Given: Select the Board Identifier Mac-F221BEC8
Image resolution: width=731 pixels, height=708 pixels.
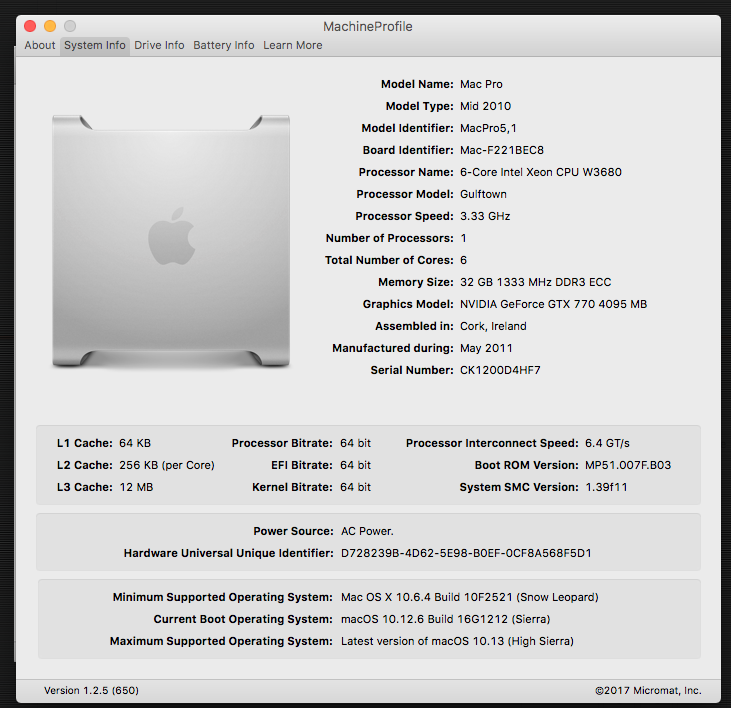Looking at the screenshot, I should click(x=502, y=150).
